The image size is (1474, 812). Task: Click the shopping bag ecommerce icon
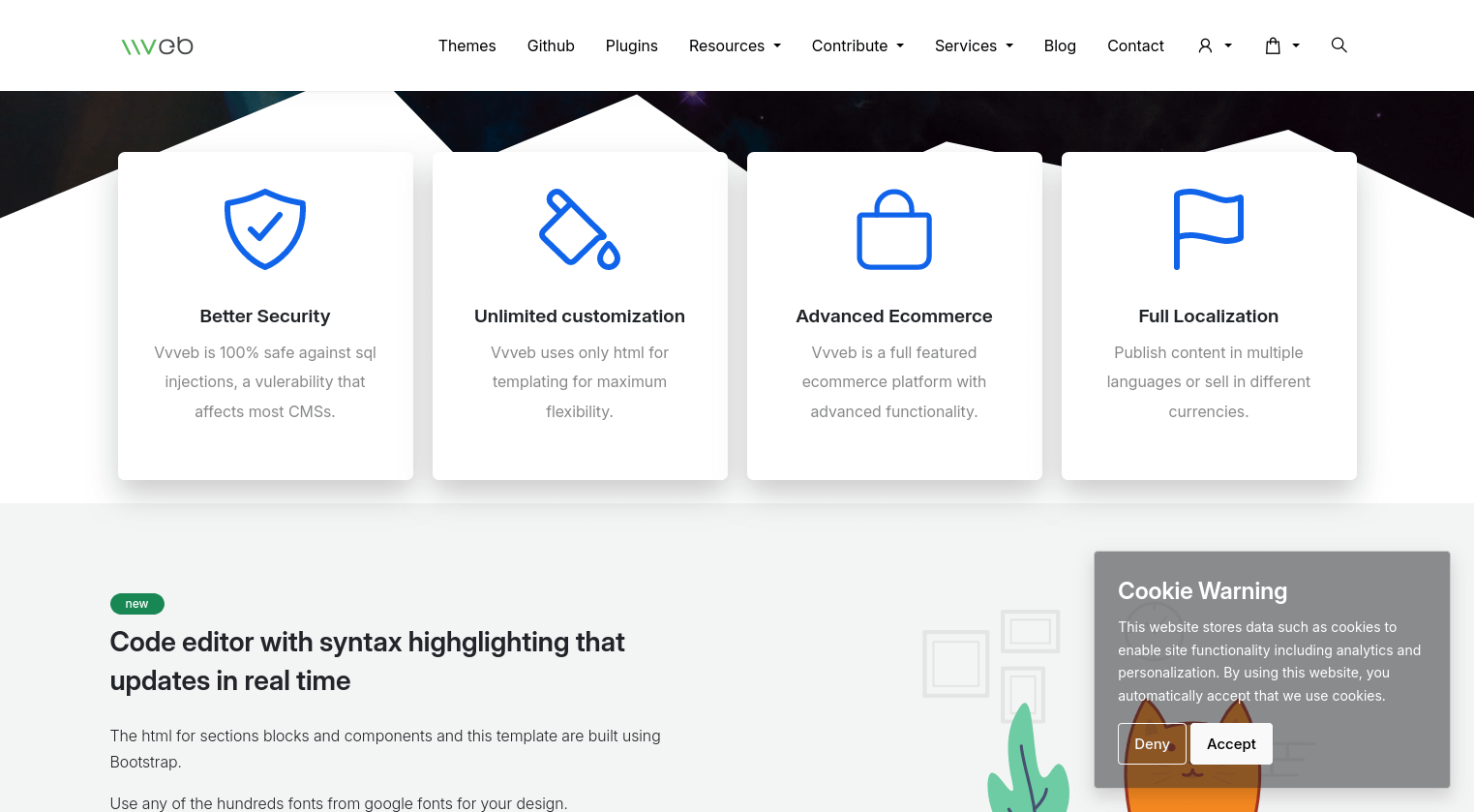894,229
